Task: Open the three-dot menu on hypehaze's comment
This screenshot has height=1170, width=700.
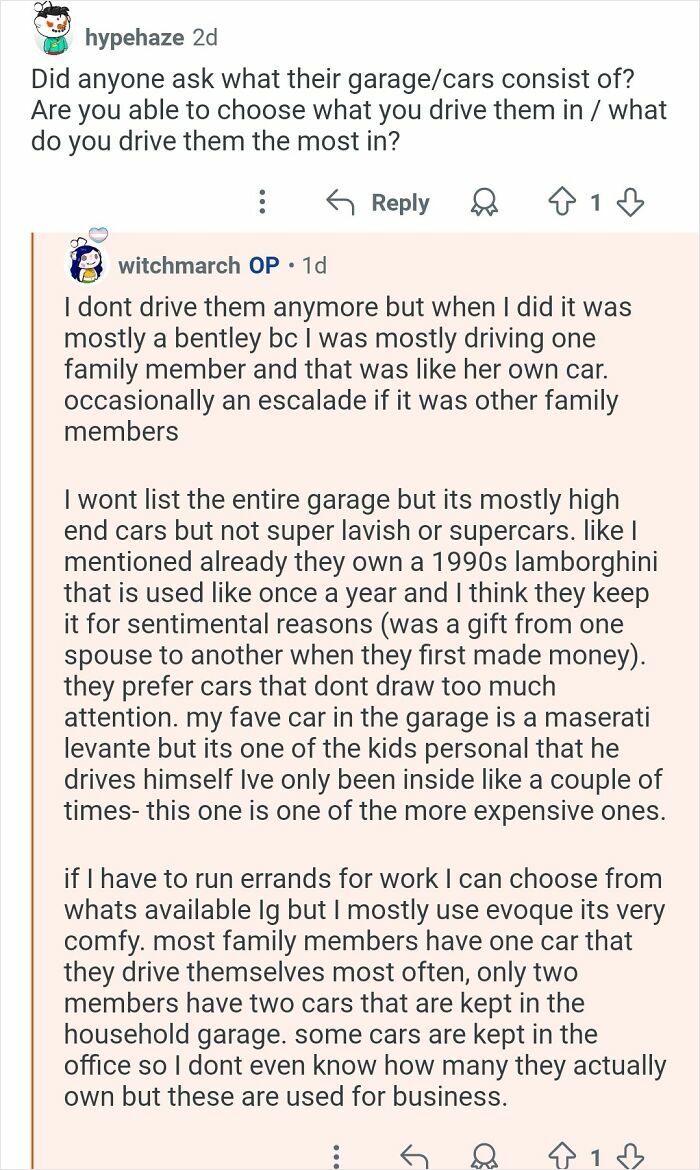Action: [x=262, y=203]
